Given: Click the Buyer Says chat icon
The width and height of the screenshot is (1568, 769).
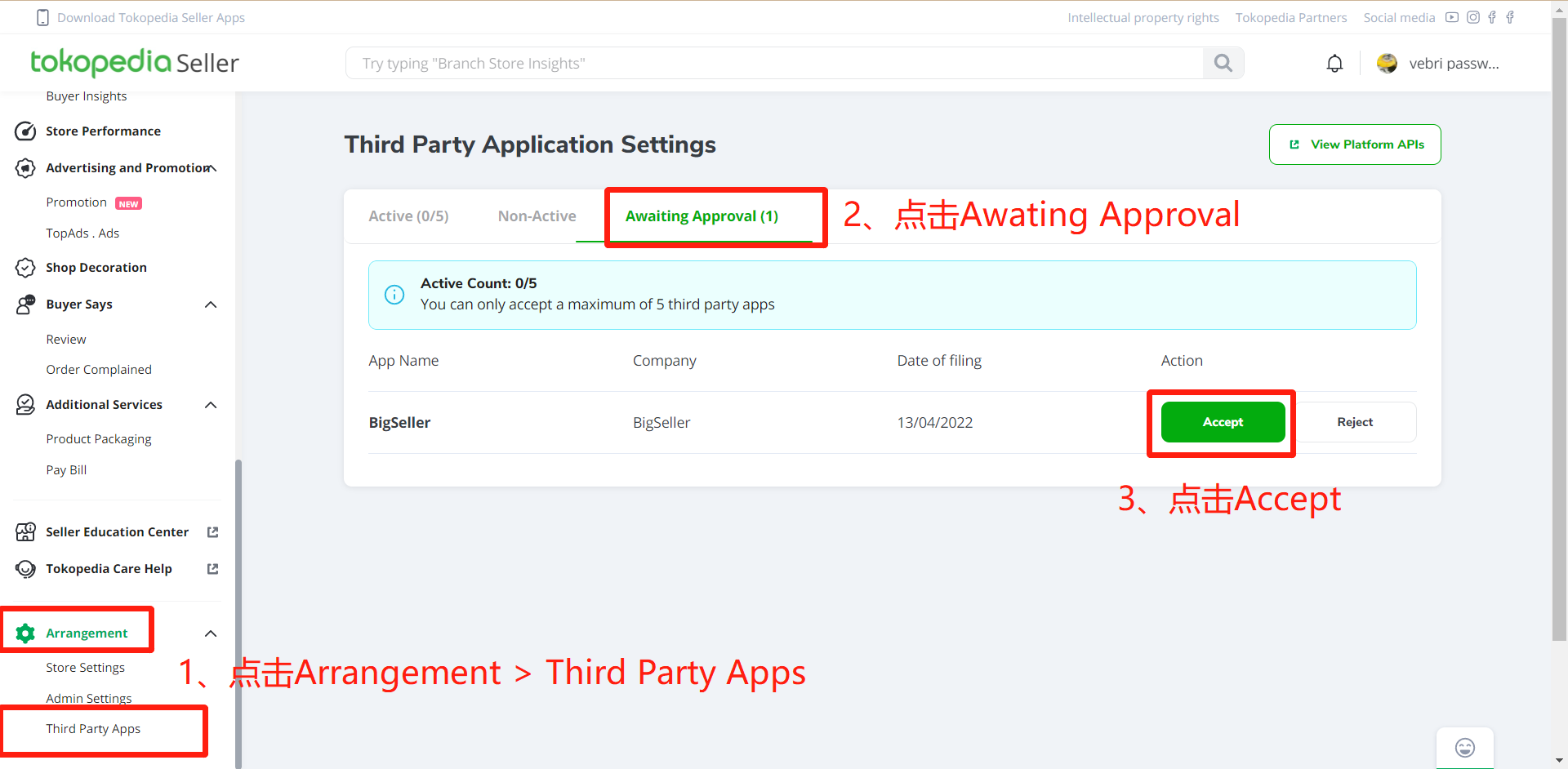Looking at the screenshot, I should [x=25, y=304].
